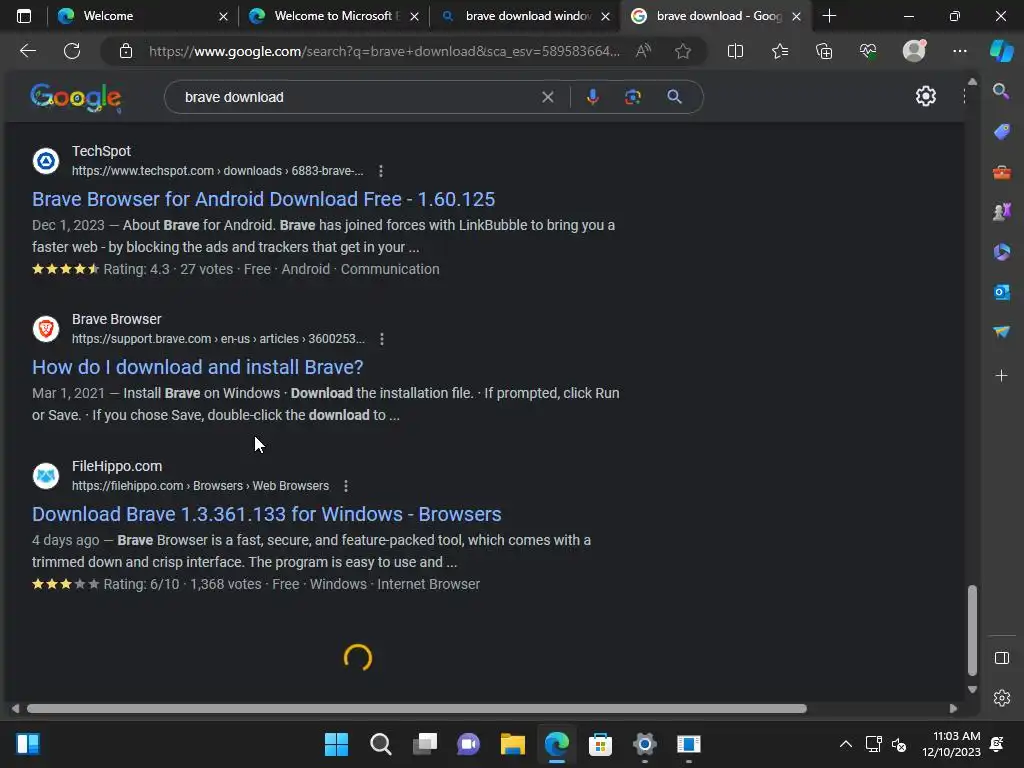Open How do I download and install Brave

click(x=197, y=367)
